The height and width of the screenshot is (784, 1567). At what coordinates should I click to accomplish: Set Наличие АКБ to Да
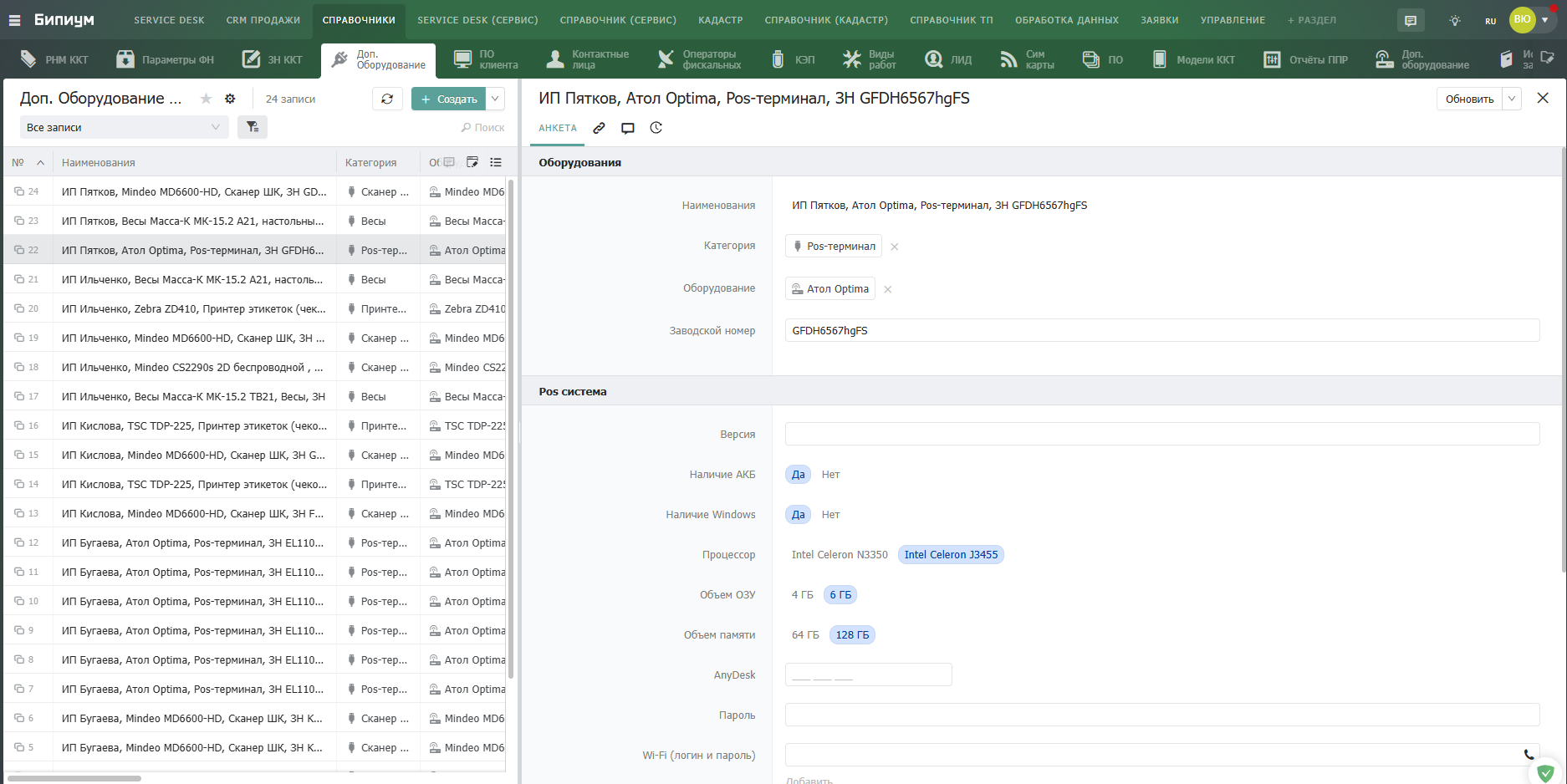799,475
